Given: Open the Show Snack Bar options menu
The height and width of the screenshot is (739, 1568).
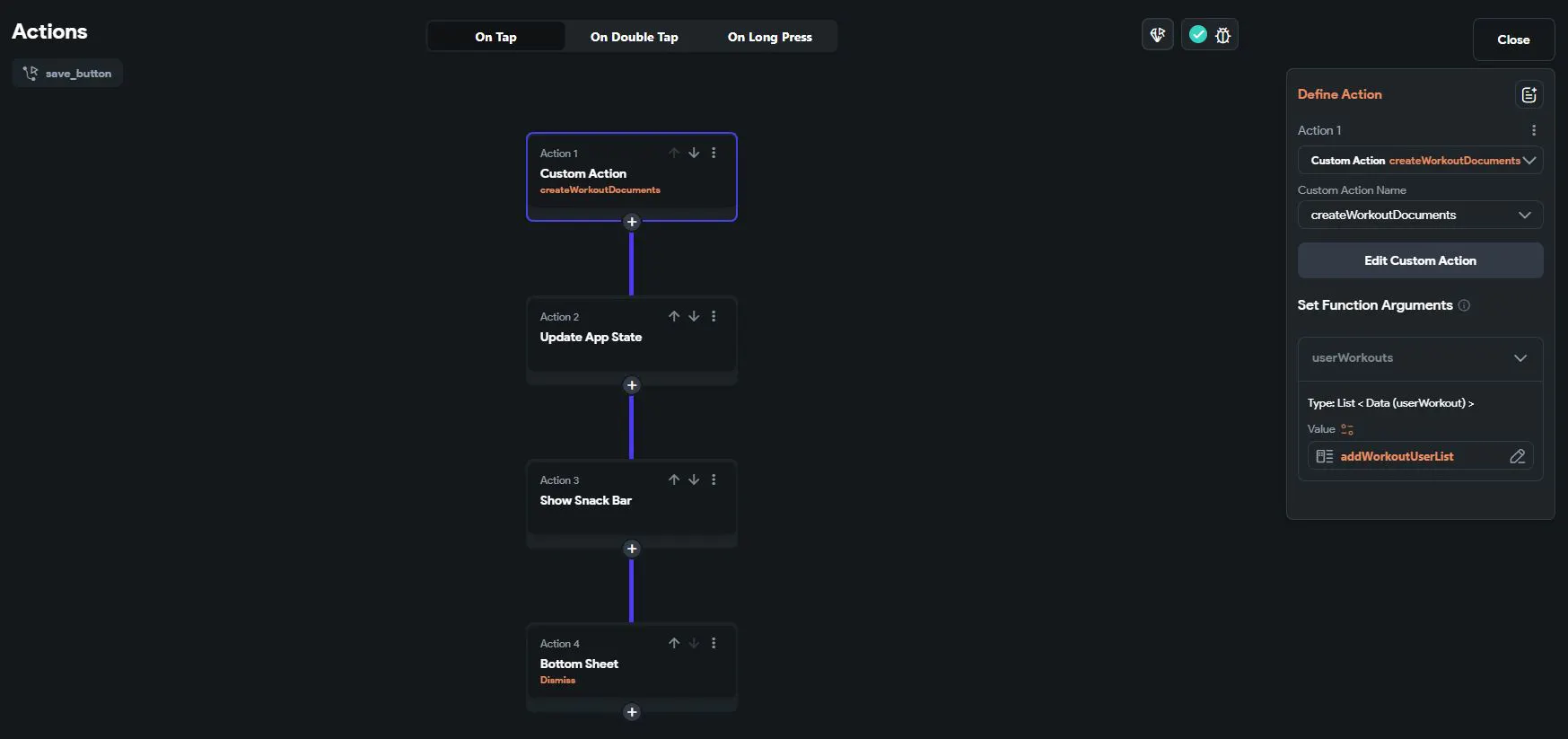Looking at the screenshot, I should 714,479.
